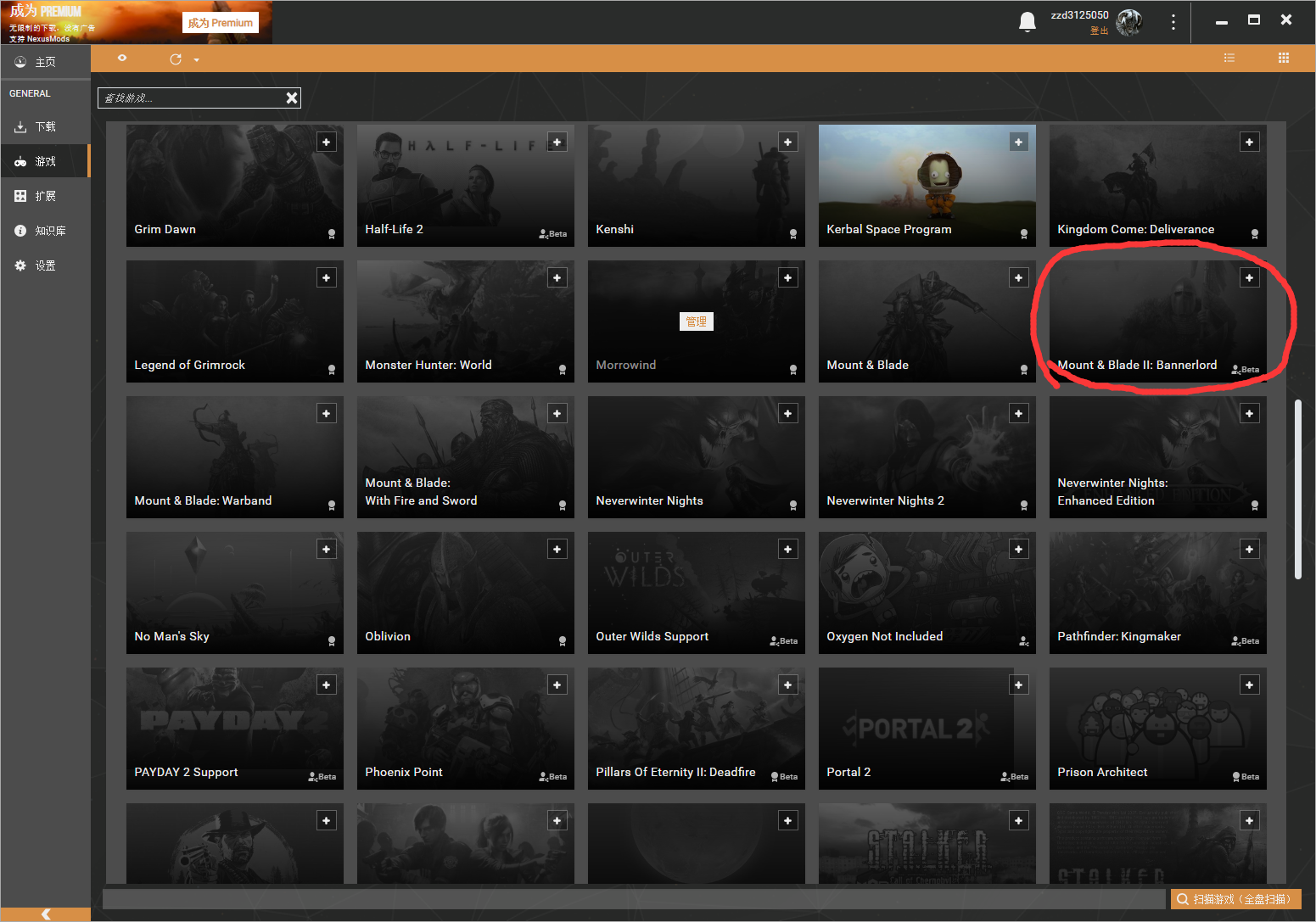Click the plus icon on Pathfinder: Kingmaker

pos(1250,550)
